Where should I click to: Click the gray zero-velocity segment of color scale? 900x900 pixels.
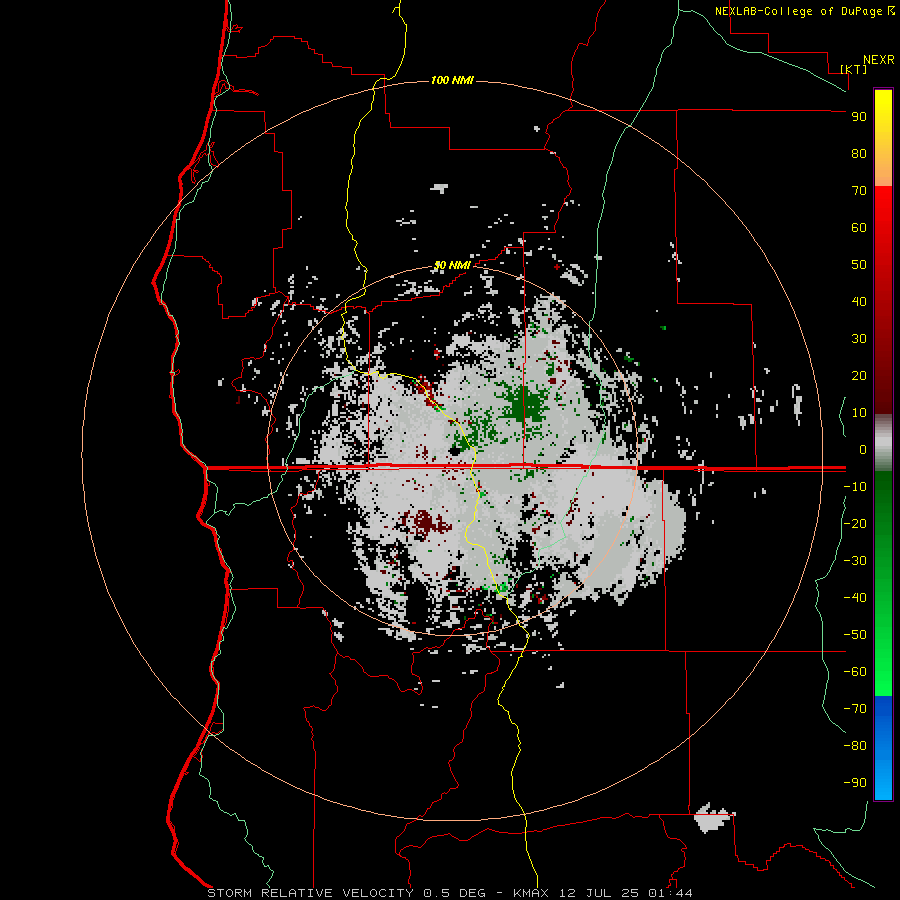tap(883, 443)
